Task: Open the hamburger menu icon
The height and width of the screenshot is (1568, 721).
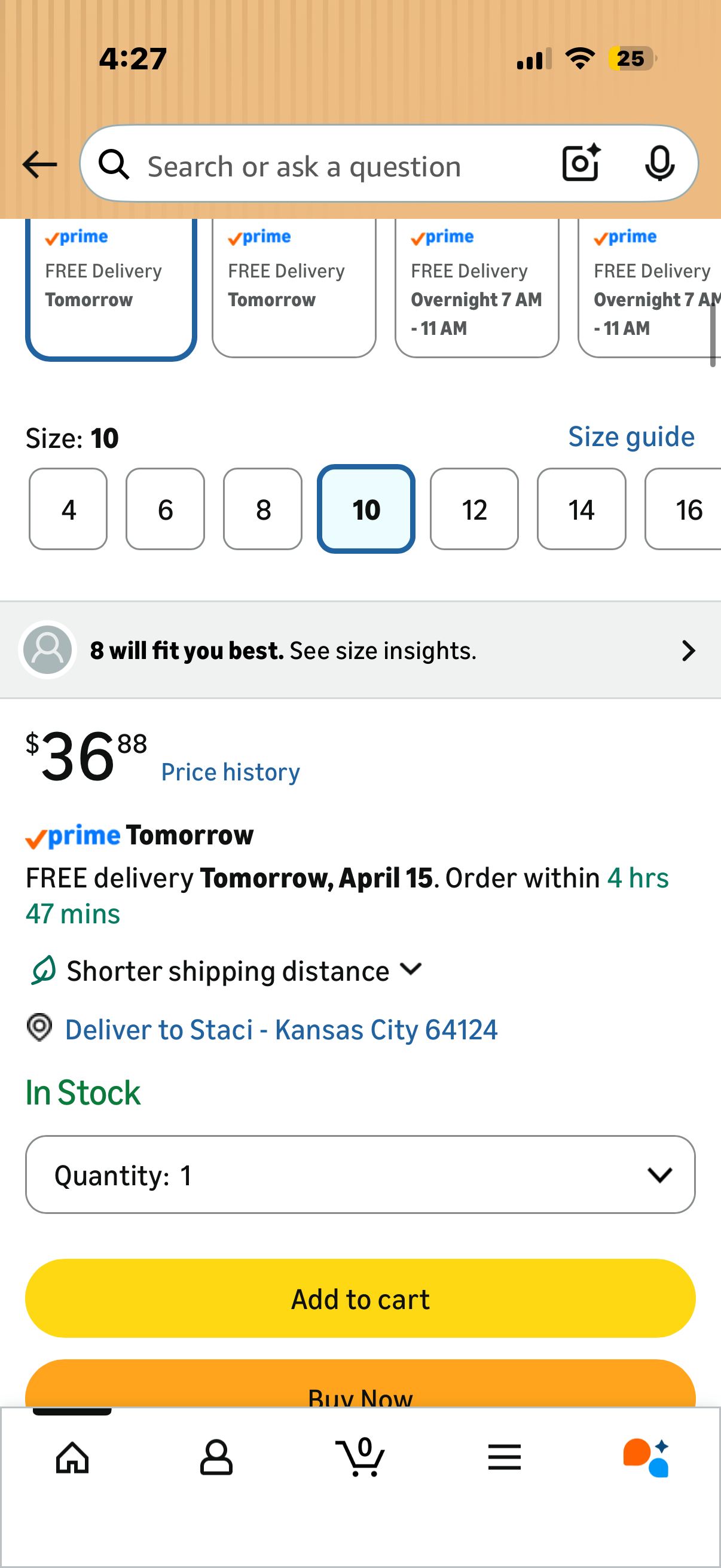Action: tap(505, 1458)
